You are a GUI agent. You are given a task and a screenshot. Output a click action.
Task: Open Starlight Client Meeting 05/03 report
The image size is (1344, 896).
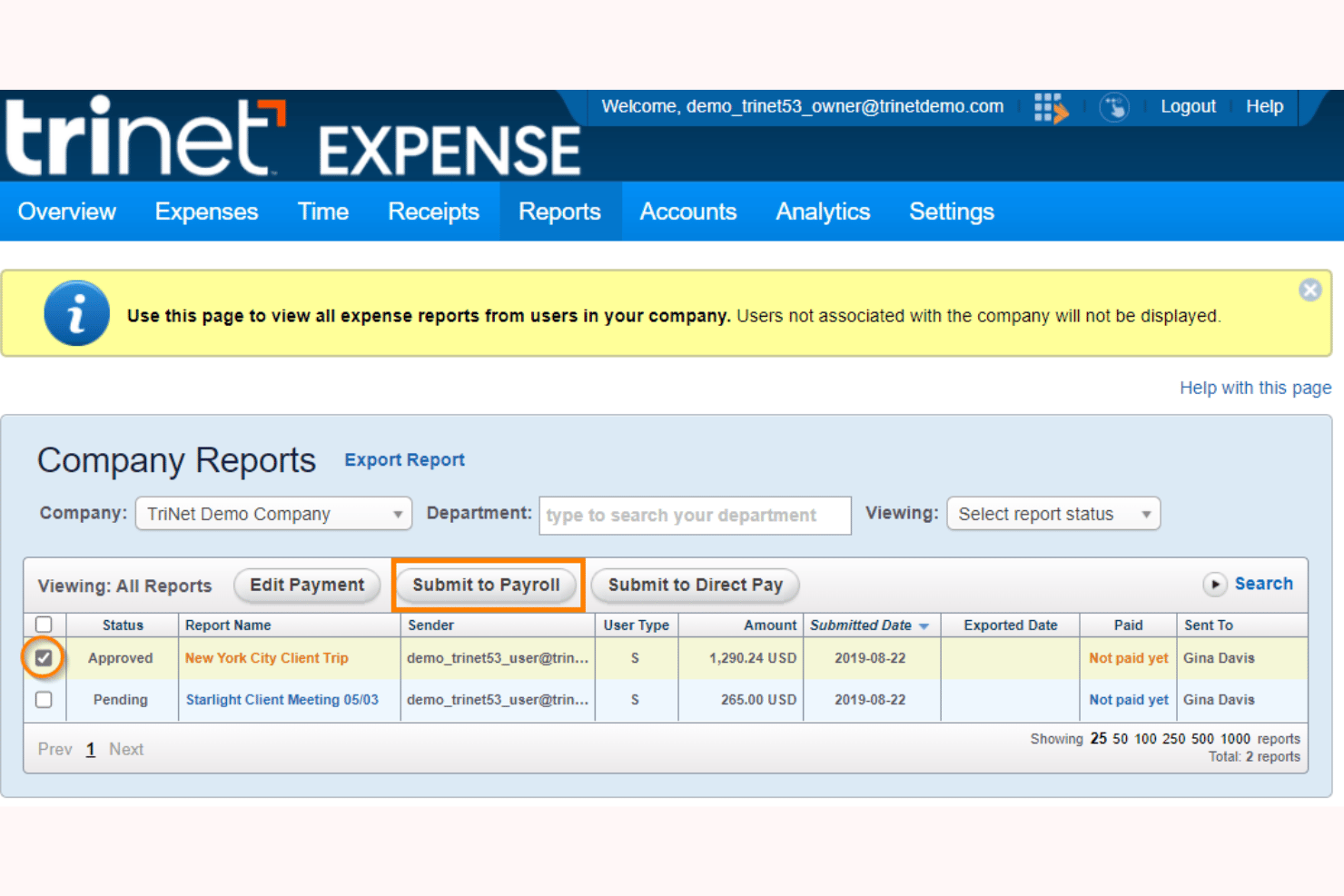[x=282, y=700]
